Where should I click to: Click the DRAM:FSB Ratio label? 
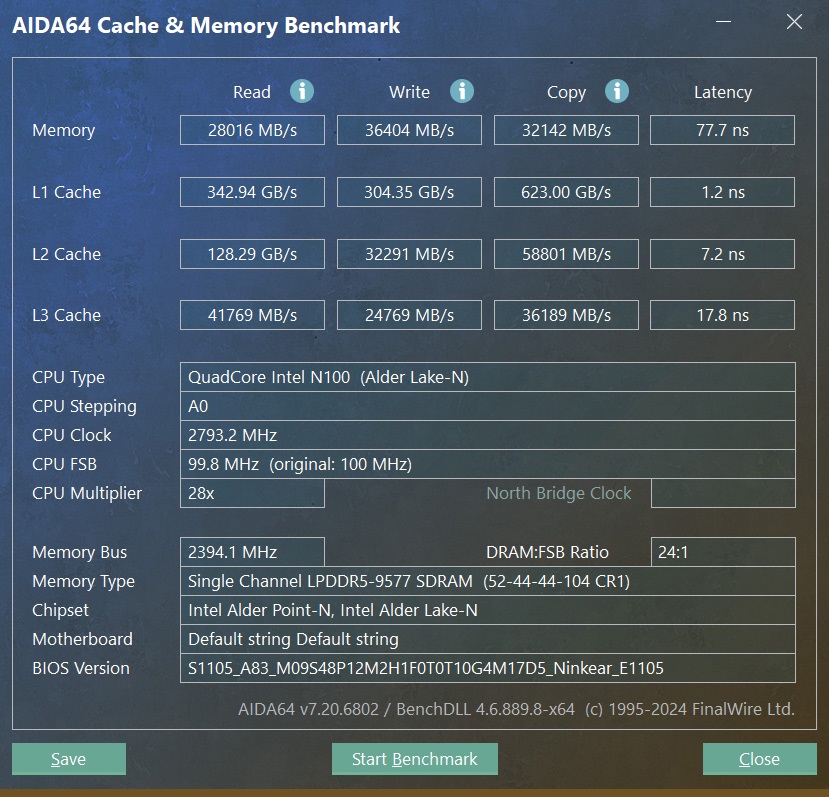click(547, 552)
